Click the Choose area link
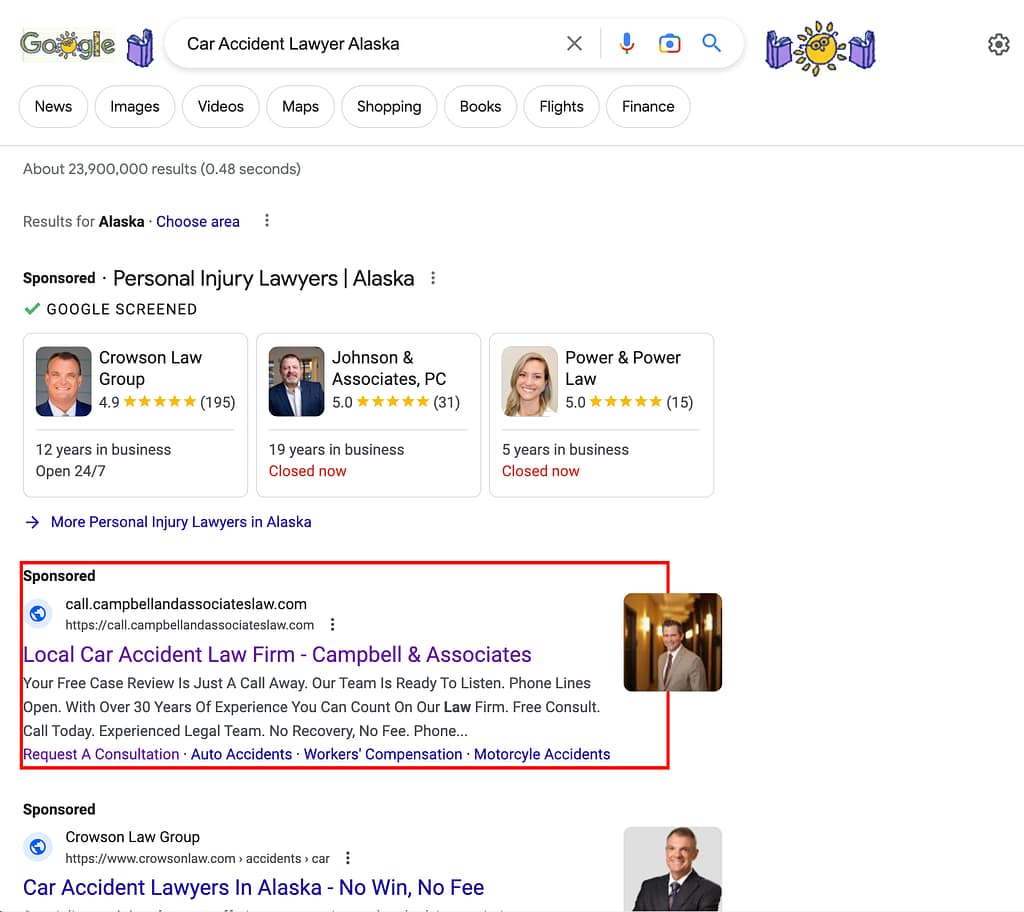Image resolution: width=1024 pixels, height=912 pixels. pyautogui.click(x=198, y=221)
